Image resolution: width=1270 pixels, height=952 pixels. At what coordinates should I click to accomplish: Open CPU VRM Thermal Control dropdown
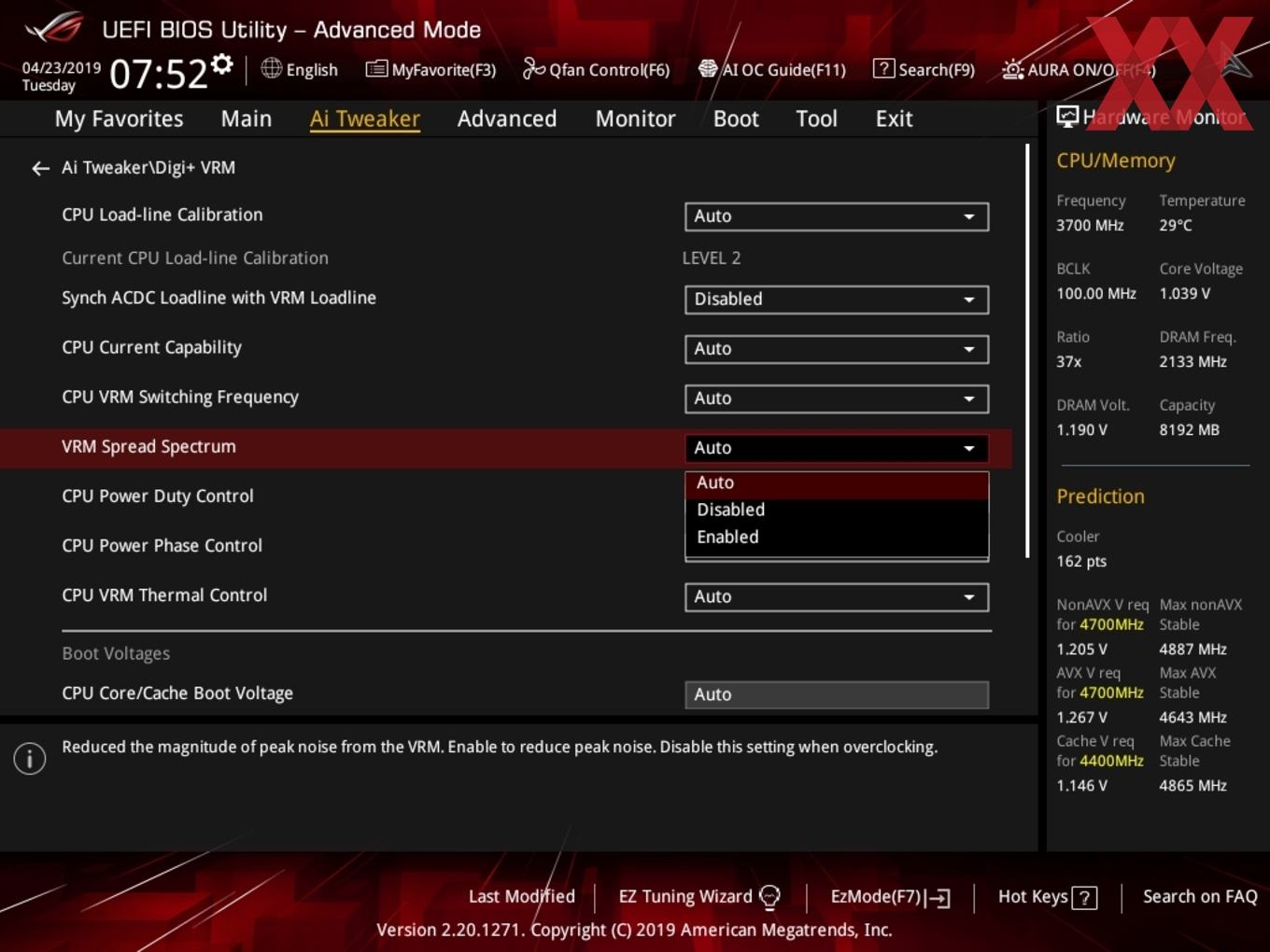point(837,597)
